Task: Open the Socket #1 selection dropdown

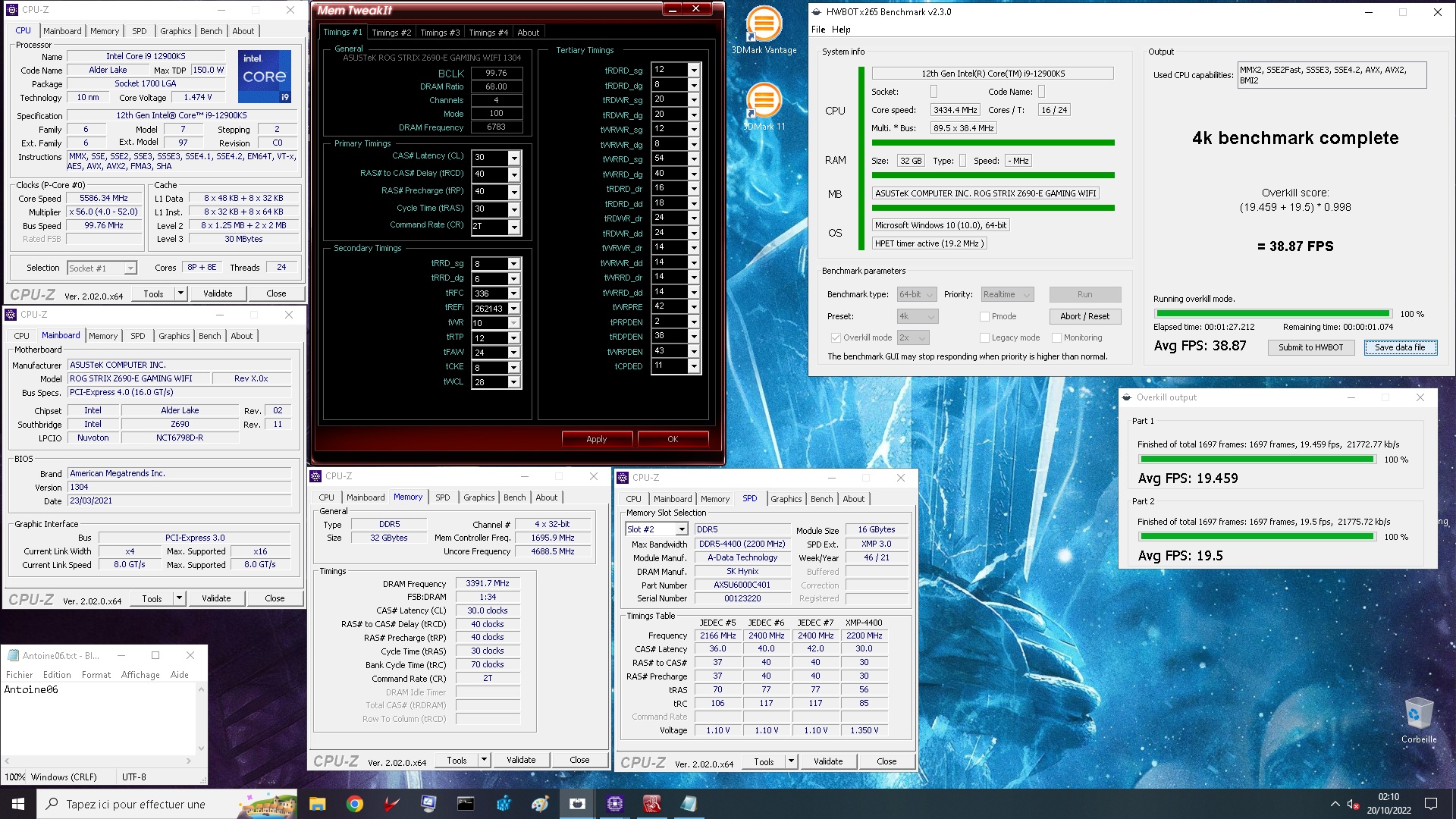Action: click(x=102, y=268)
